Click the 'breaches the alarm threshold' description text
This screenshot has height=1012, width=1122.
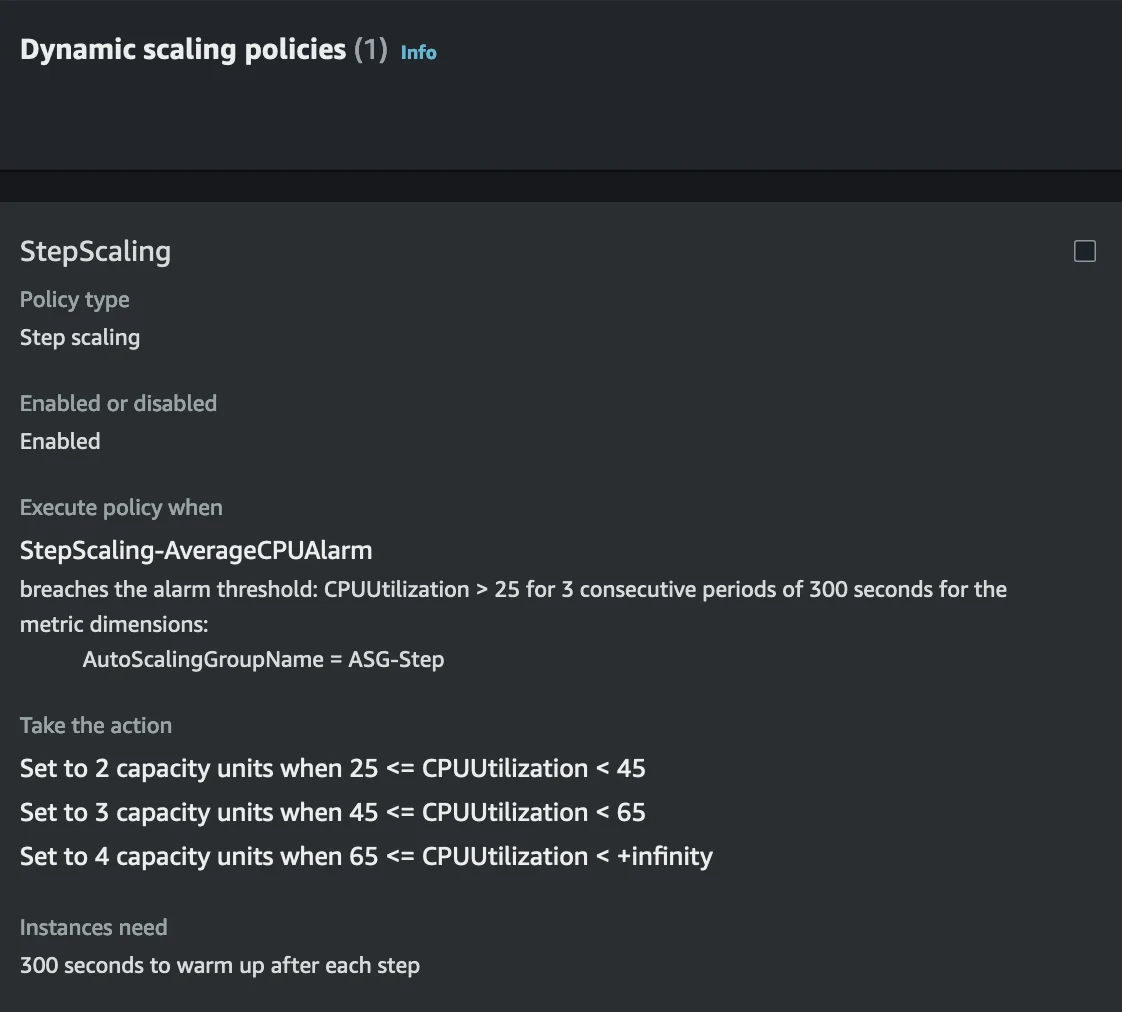(513, 606)
